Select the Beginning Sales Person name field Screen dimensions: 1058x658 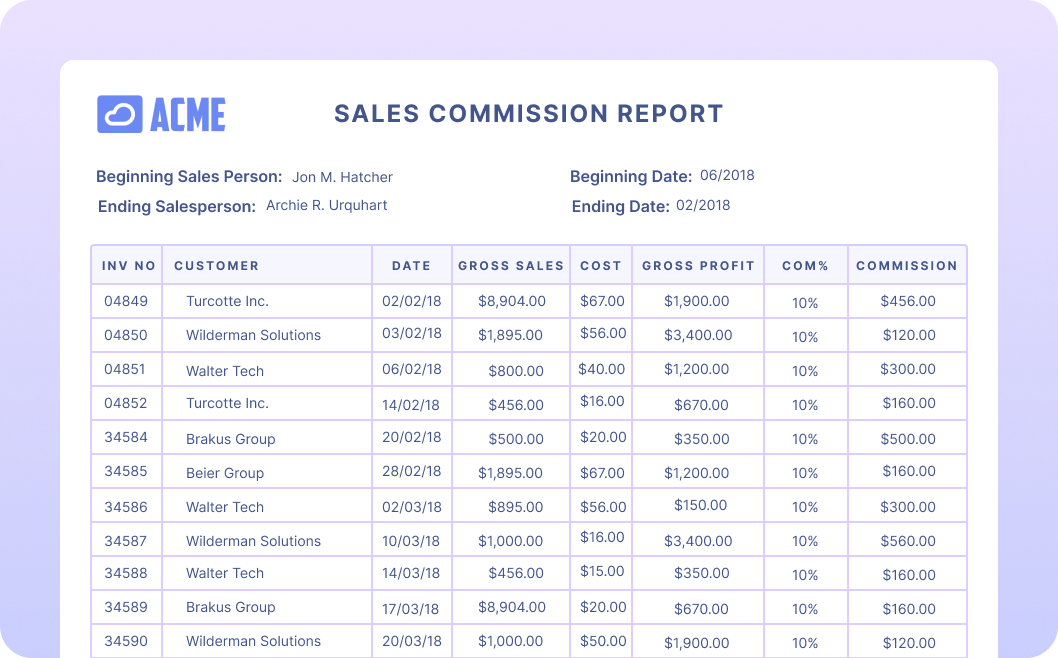pyautogui.click(x=342, y=177)
